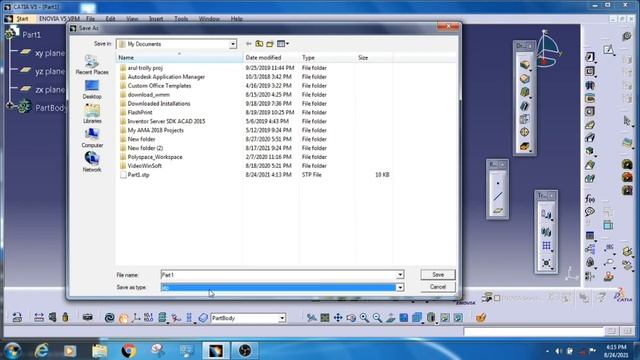Viewport: 640px width, 360px height.
Task: Go back to the previous folder
Action: pyautogui.click(x=249, y=44)
